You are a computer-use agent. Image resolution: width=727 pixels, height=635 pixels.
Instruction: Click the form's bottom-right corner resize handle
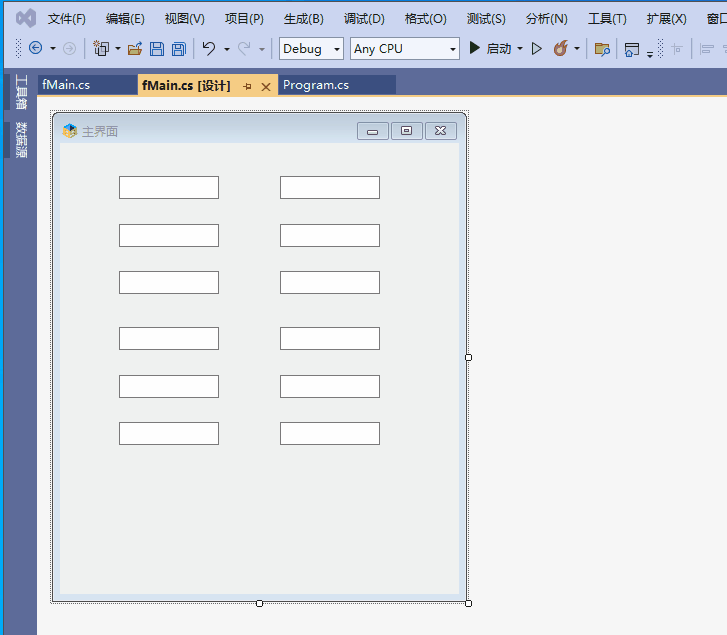coord(468,603)
